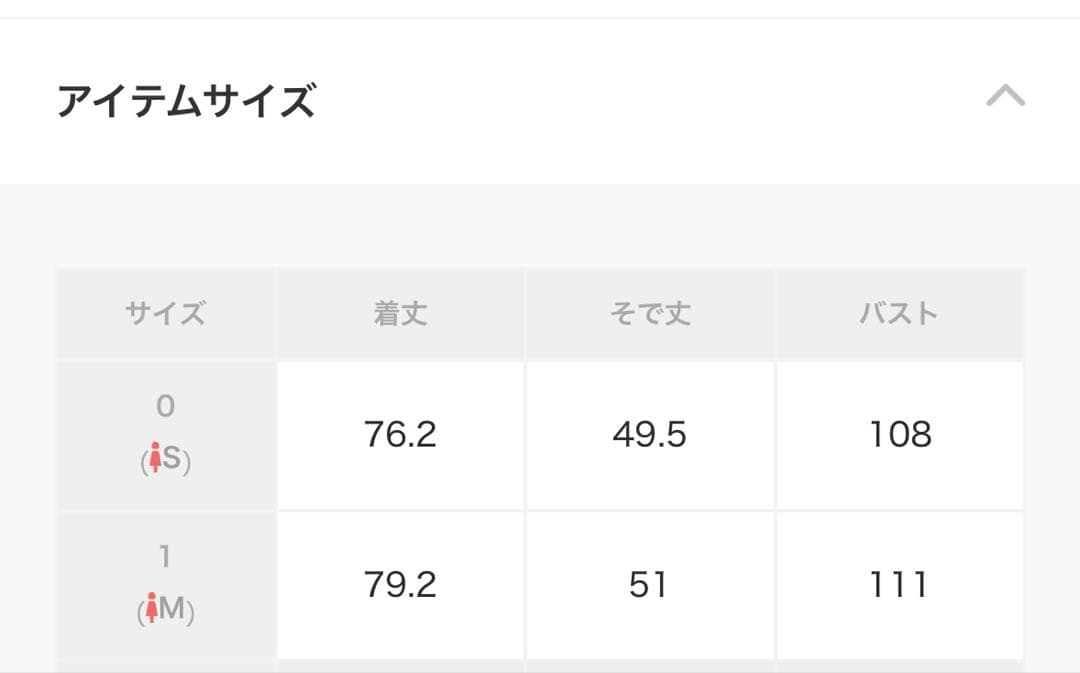Click the letter M in the size 1 row
The image size is (1080, 673).
point(172,609)
